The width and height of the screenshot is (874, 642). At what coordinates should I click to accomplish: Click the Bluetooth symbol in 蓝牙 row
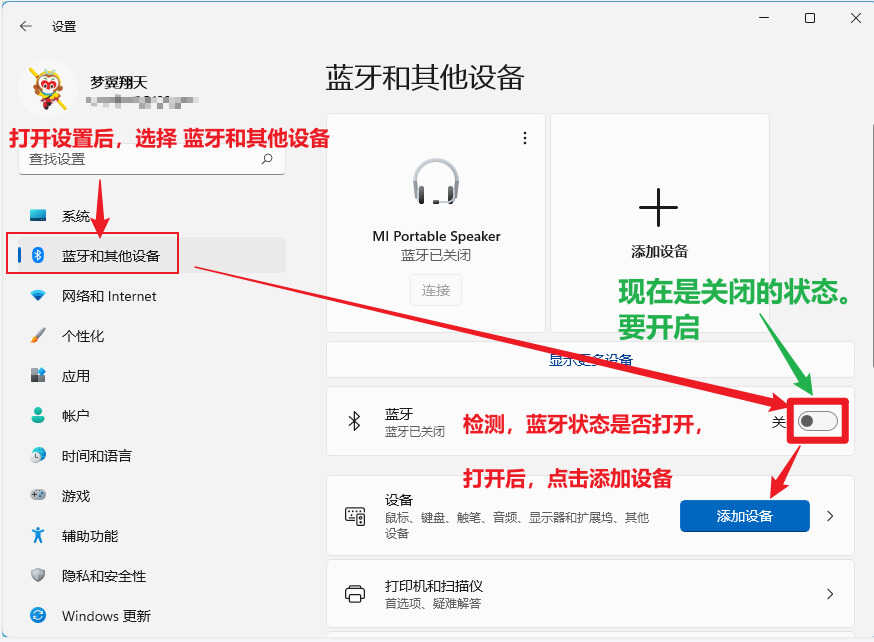click(355, 421)
